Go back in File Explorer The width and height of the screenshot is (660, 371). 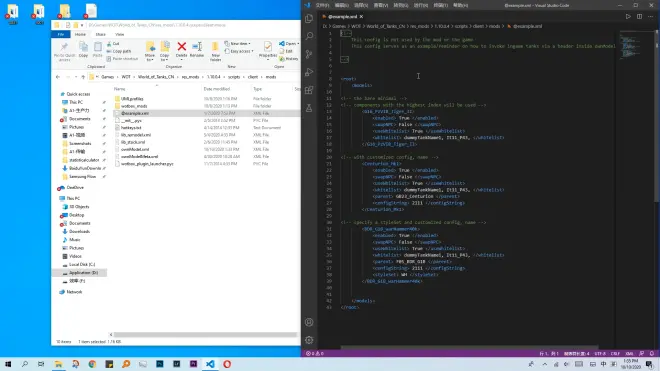coord(58,77)
